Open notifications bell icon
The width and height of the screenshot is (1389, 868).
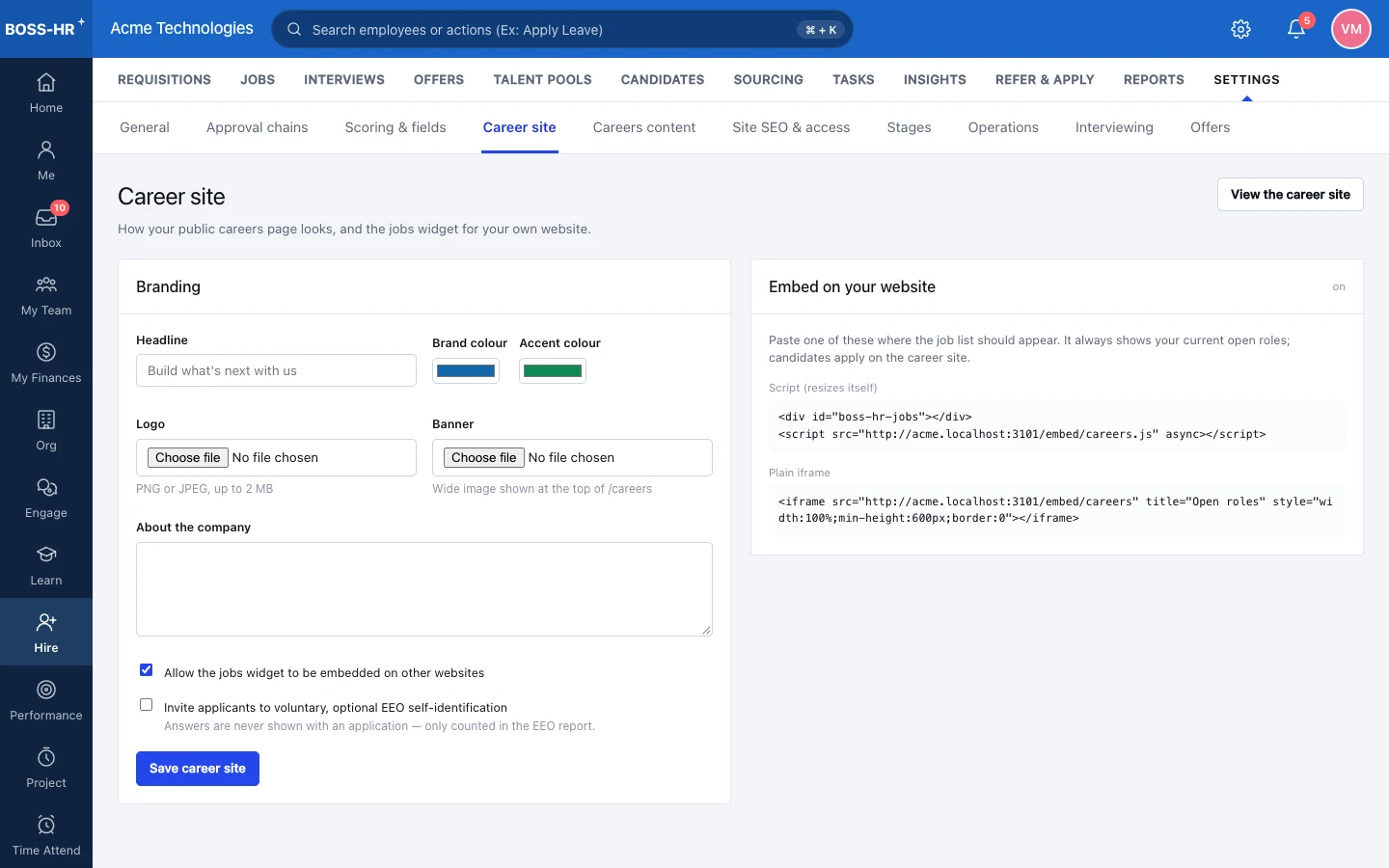click(x=1296, y=29)
